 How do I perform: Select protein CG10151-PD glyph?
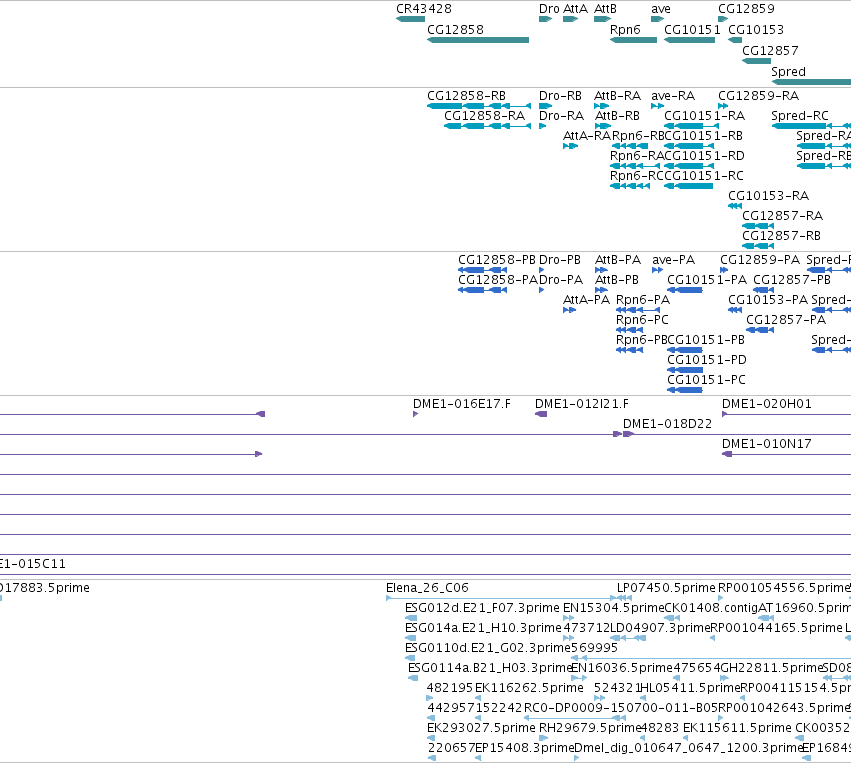pyautogui.click(x=685, y=370)
